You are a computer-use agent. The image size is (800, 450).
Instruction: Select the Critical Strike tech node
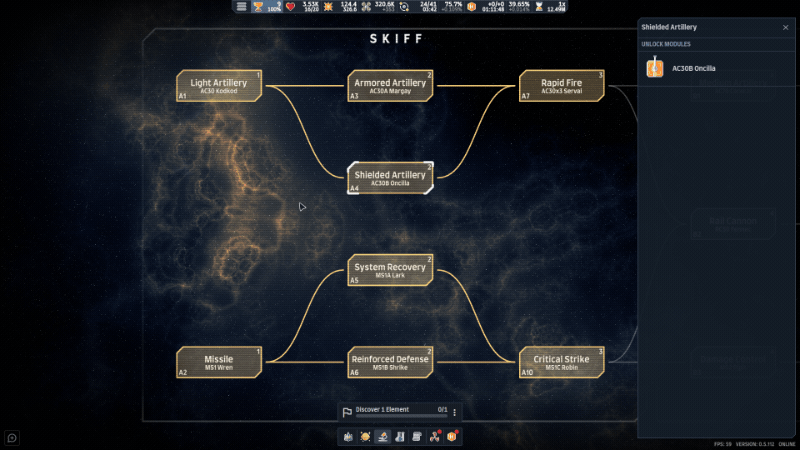coord(562,362)
